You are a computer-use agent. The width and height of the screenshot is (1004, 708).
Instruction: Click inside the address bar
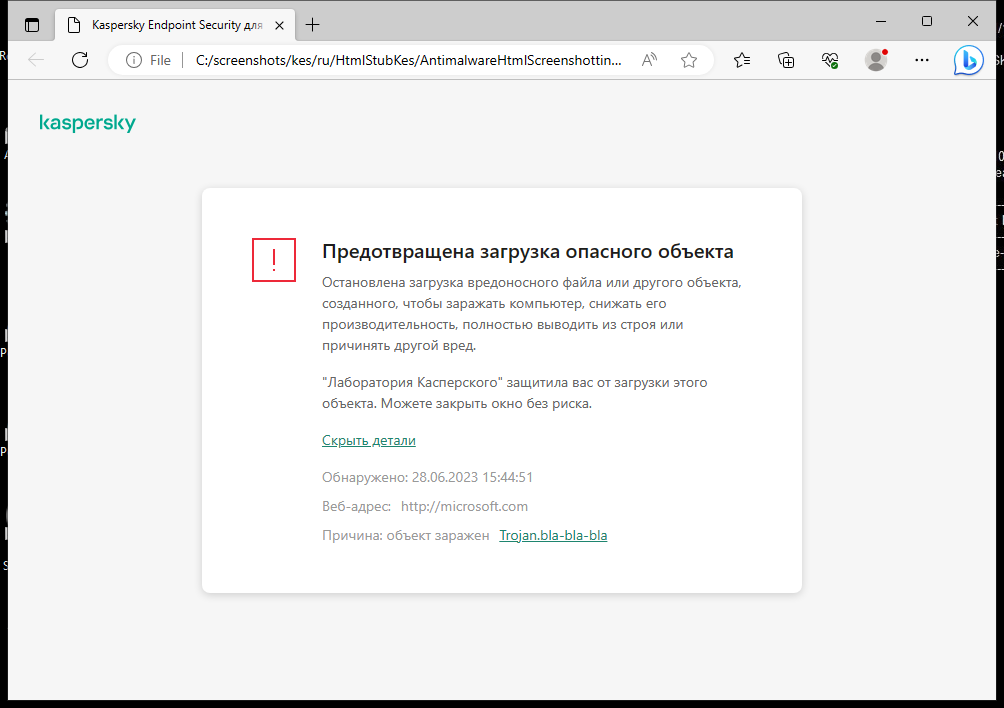click(x=400, y=59)
